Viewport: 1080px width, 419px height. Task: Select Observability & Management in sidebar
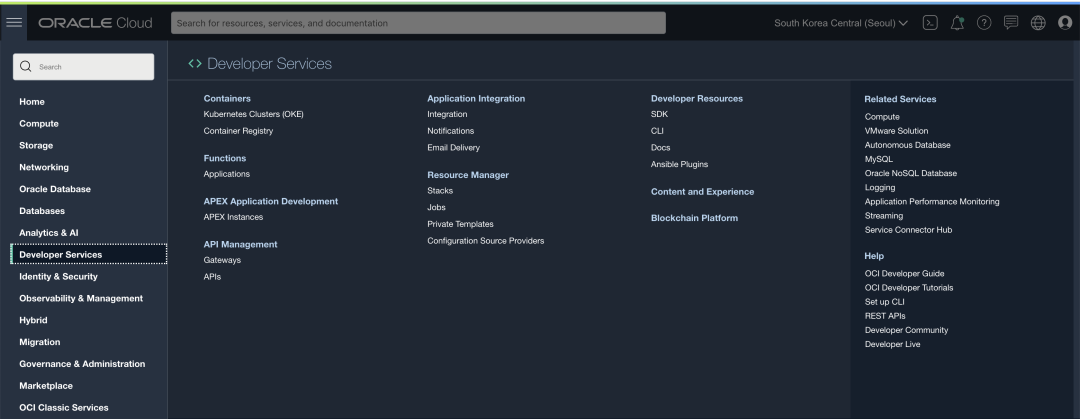click(x=81, y=298)
